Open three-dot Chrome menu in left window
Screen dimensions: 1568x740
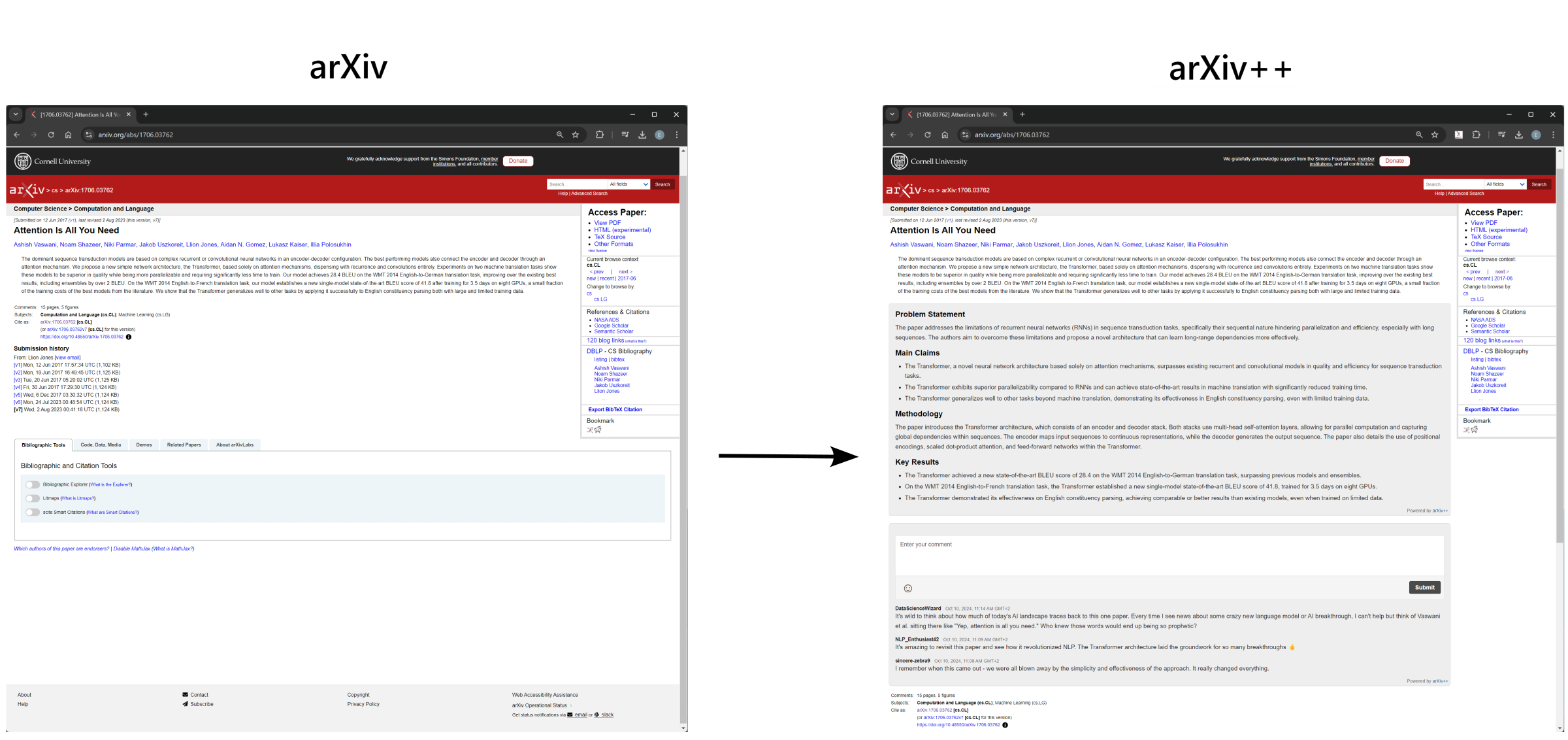click(677, 135)
